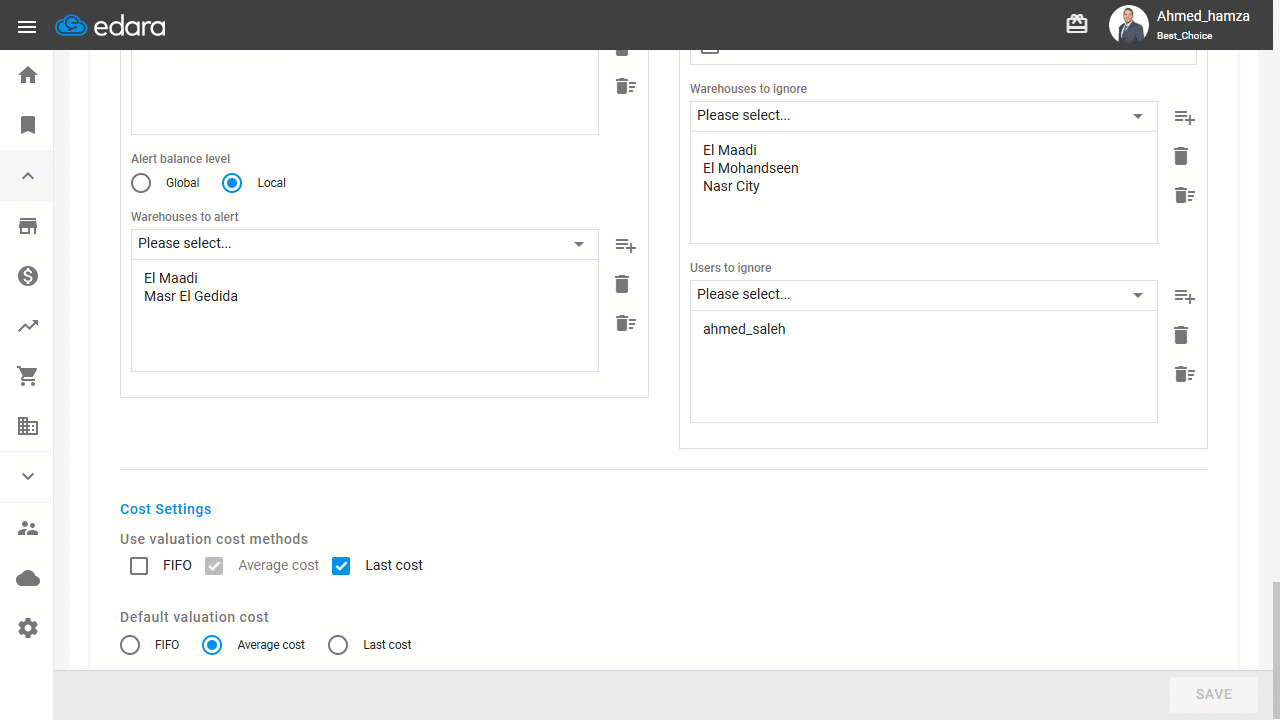Viewport: 1280px width, 720px height.
Task: Open the hamburger navigation menu
Action: tap(27, 26)
